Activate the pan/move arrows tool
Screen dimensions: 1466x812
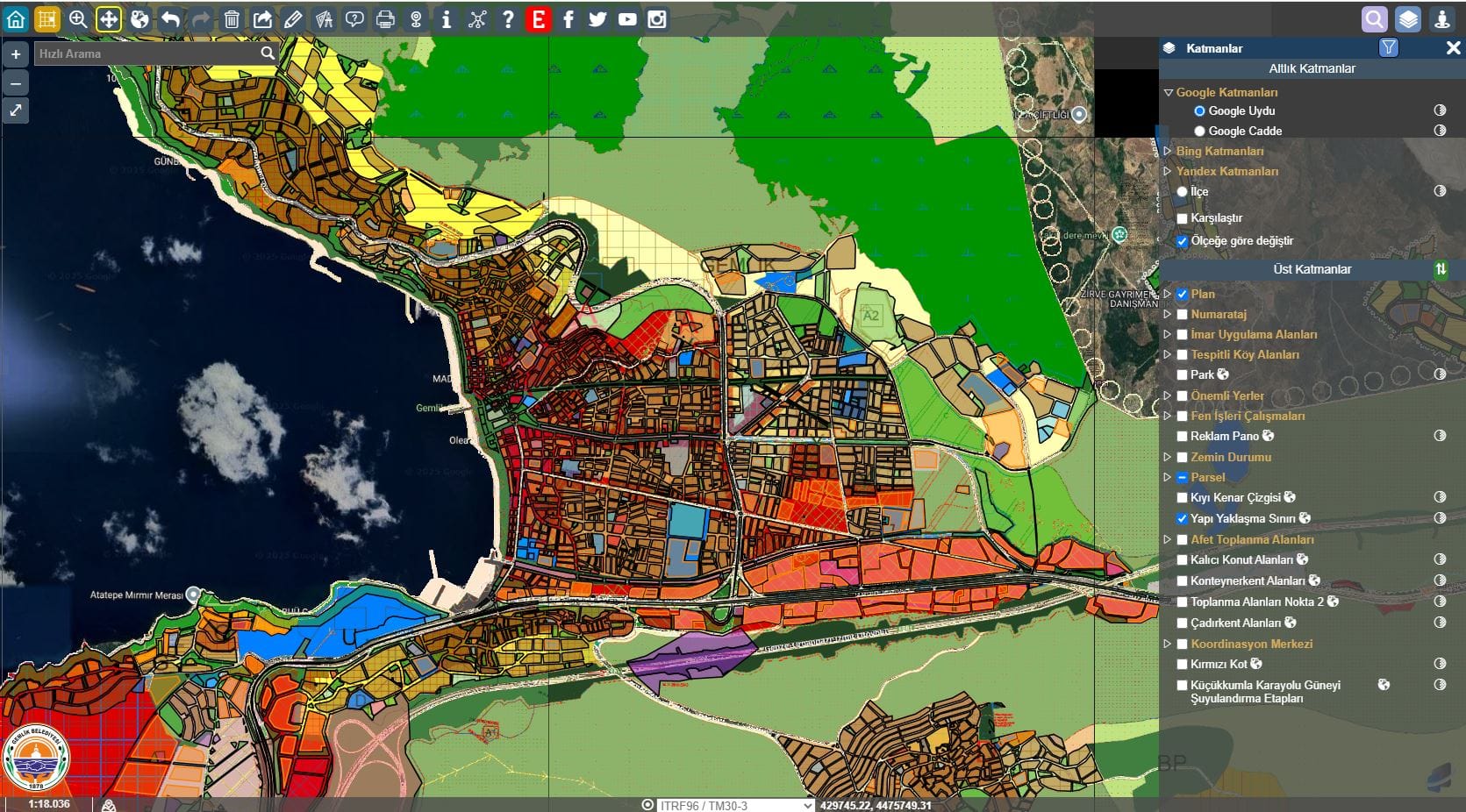tap(109, 19)
